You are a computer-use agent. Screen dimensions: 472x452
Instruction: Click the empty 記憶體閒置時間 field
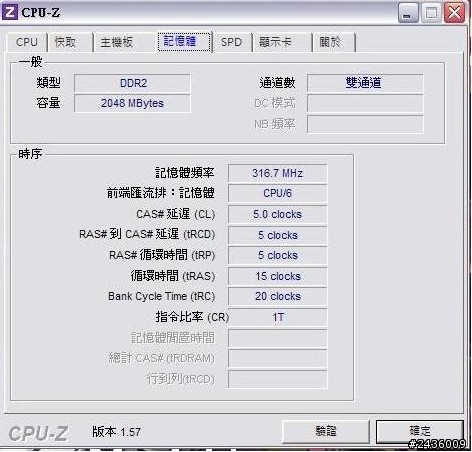click(277, 338)
